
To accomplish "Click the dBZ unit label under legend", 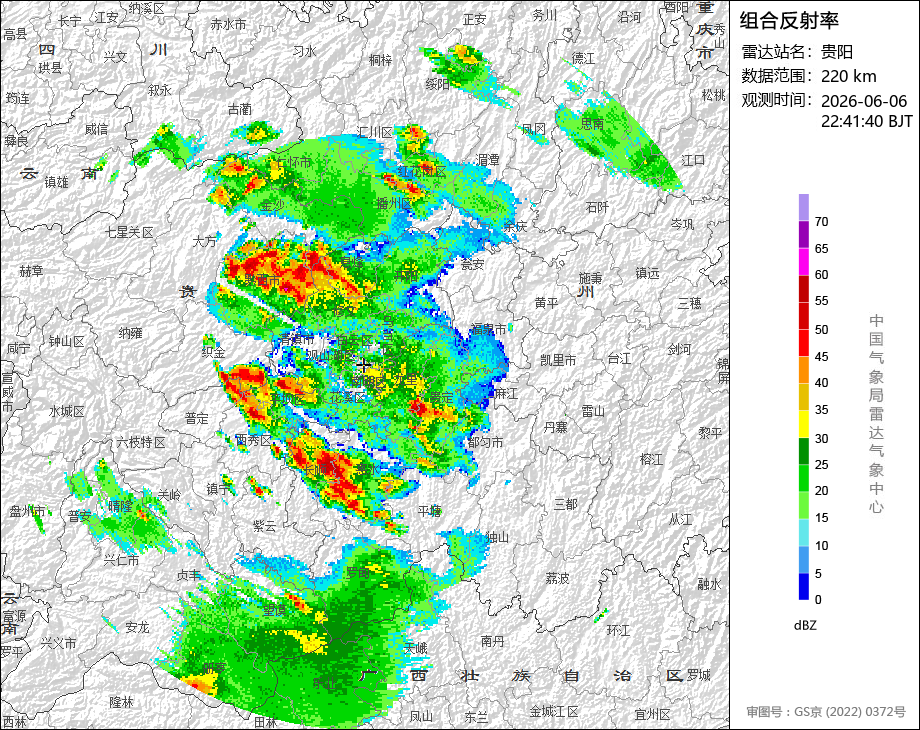I will point(805,625).
